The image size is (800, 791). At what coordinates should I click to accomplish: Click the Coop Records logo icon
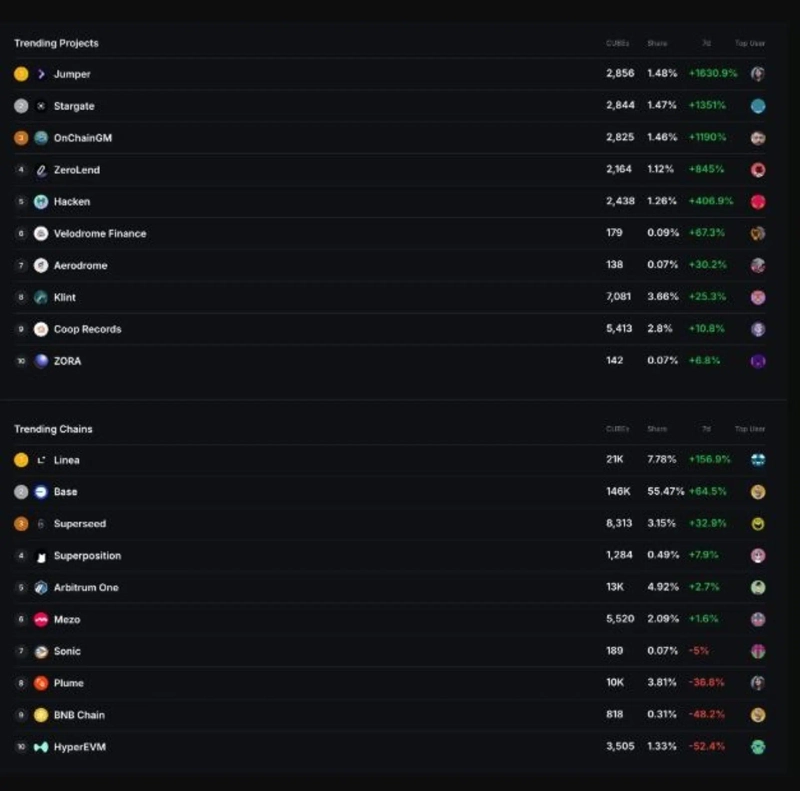point(41,329)
